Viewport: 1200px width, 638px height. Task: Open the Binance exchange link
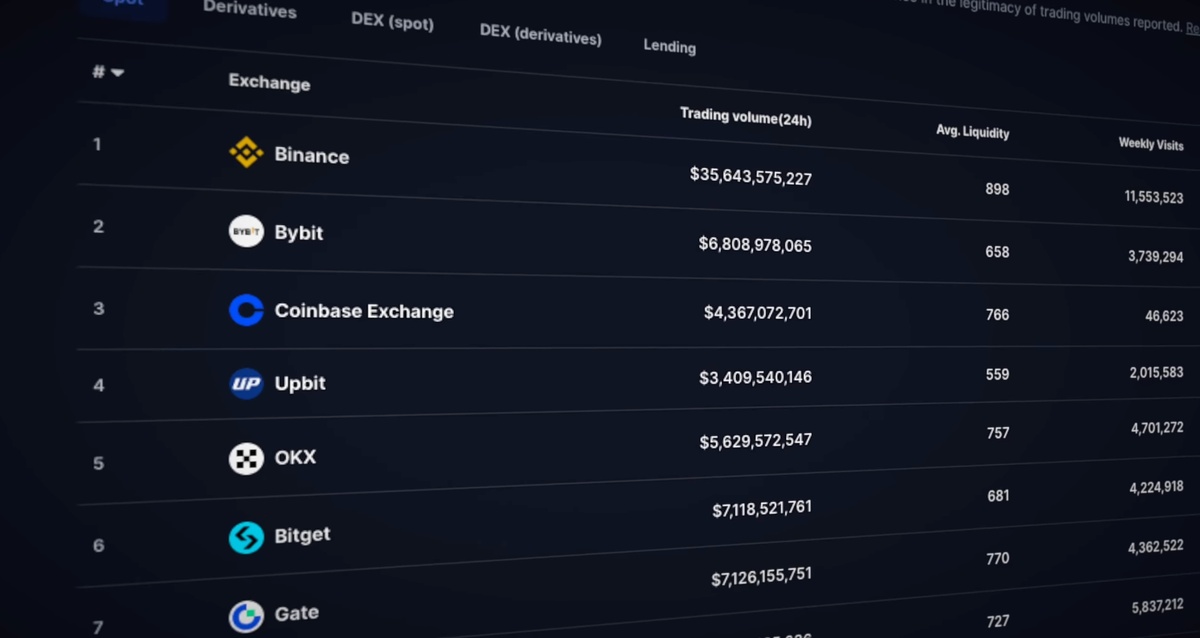pyautogui.click(x=312, y=155)
